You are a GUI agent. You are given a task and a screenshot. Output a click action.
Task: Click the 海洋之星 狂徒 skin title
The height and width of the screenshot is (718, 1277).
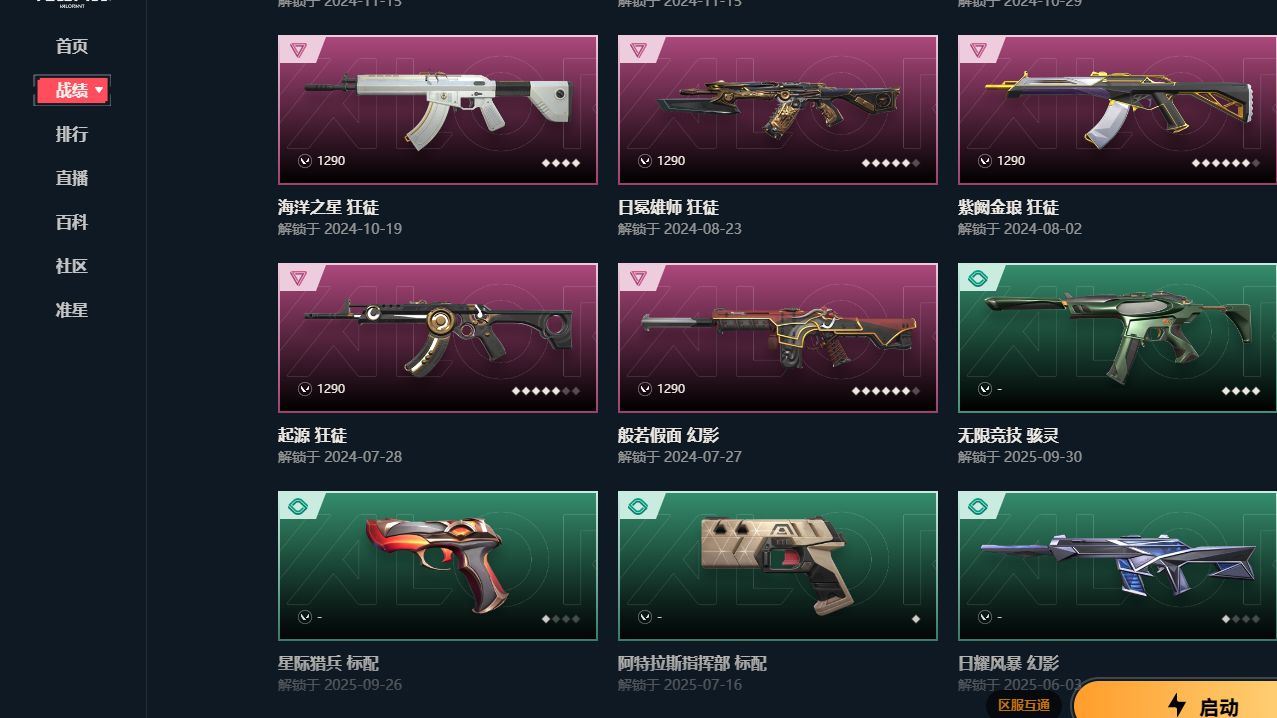pos(328,207)
